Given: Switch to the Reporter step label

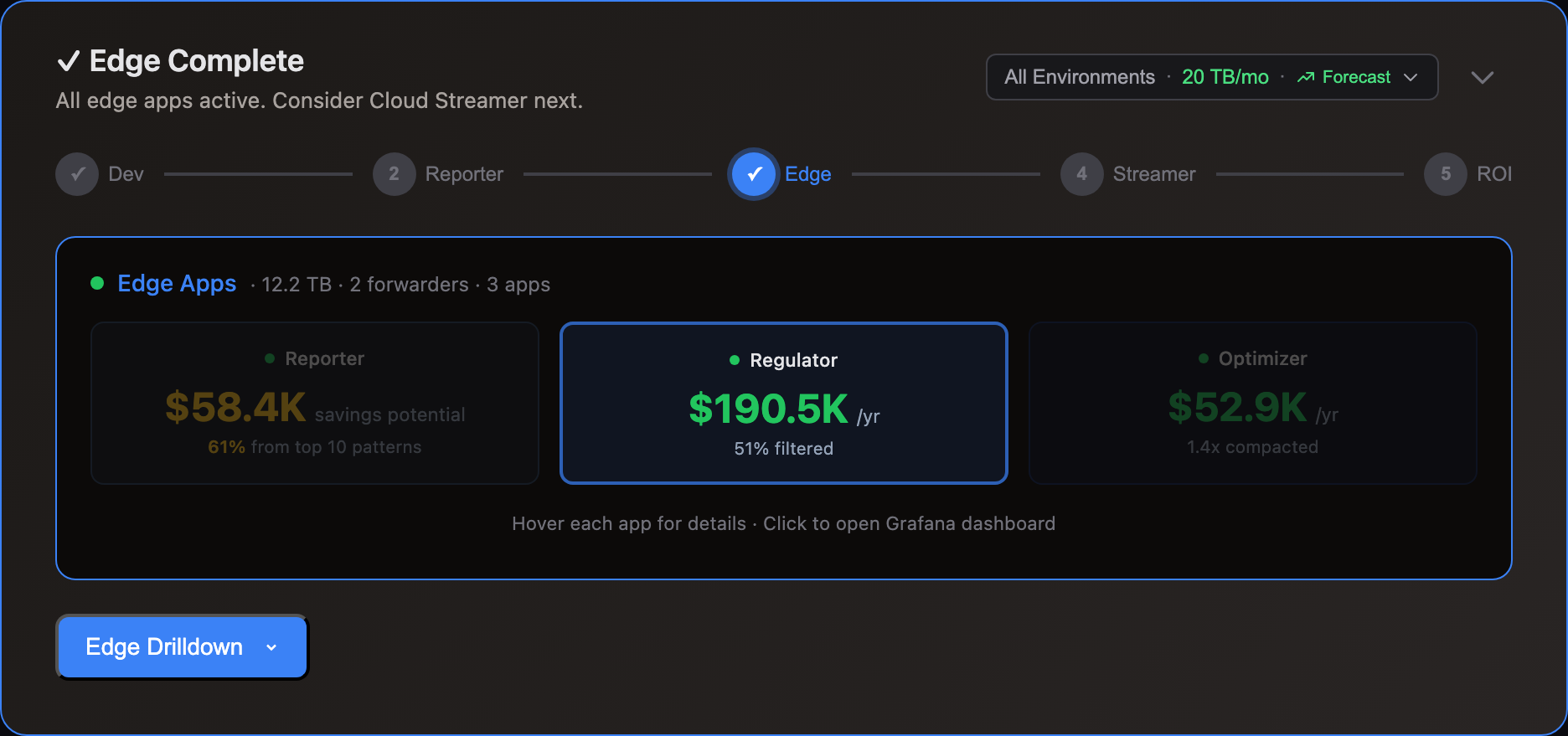Looking at the screenshot, I should (464, 174).
